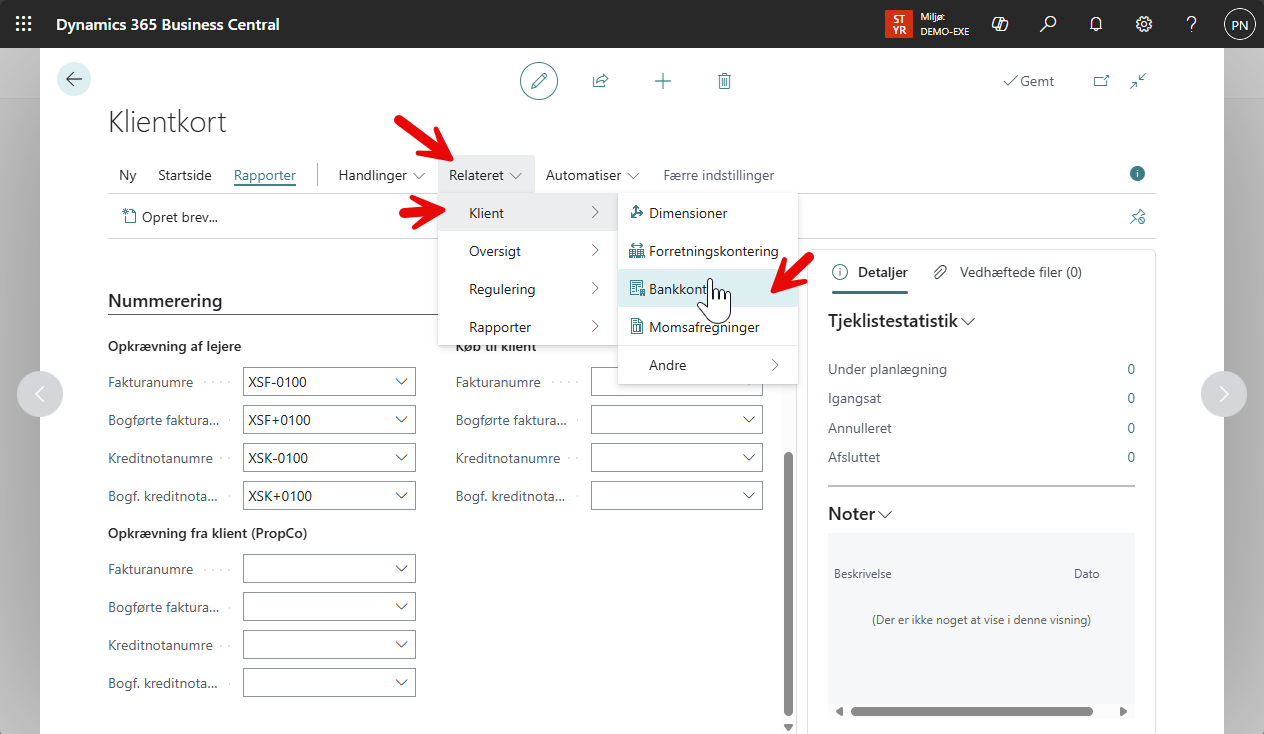Open Fakturanumre XSF-0100 dropdown
The image size is (1264, 734).
(402, 382)
